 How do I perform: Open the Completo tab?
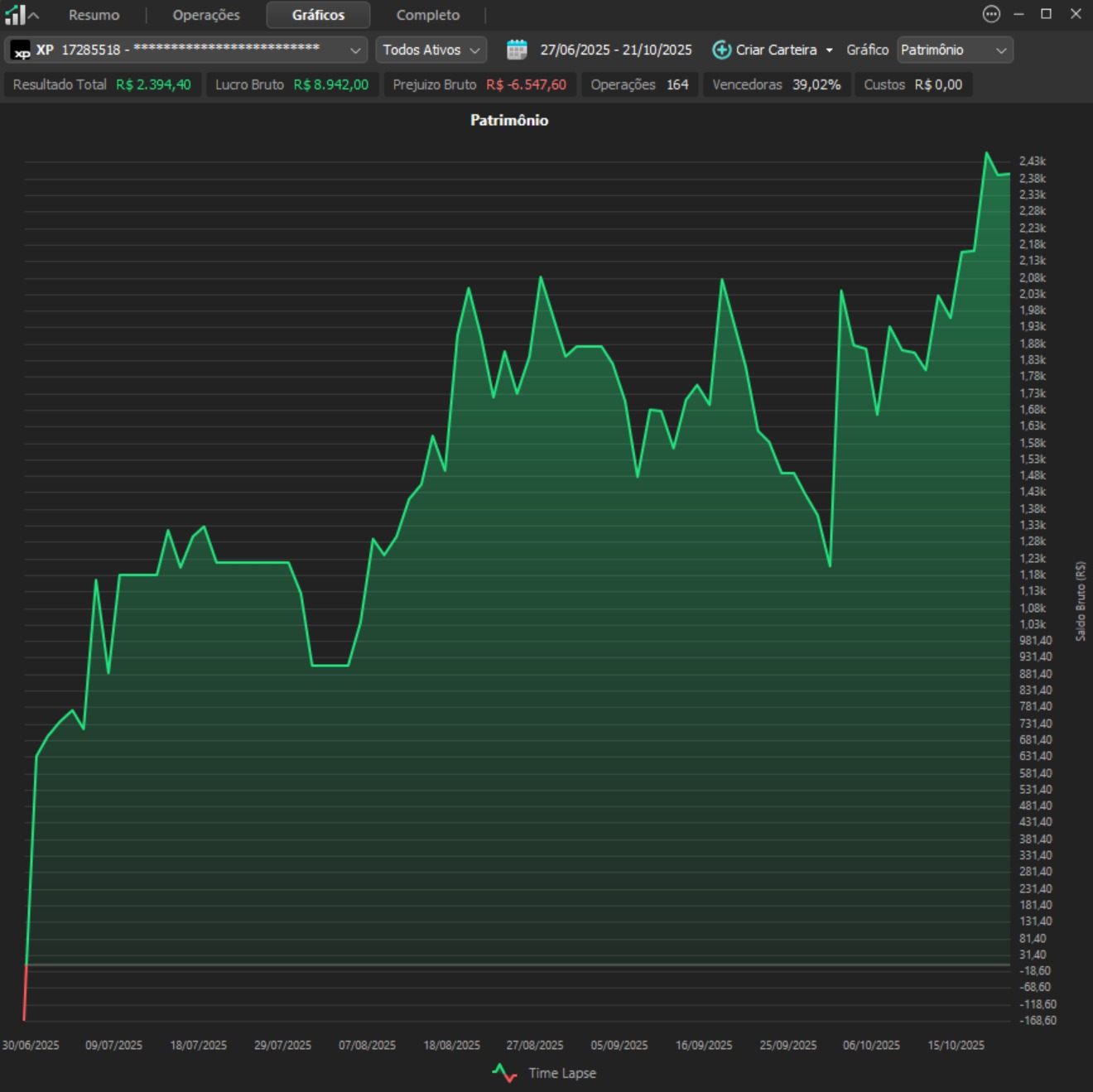point(427,15)
